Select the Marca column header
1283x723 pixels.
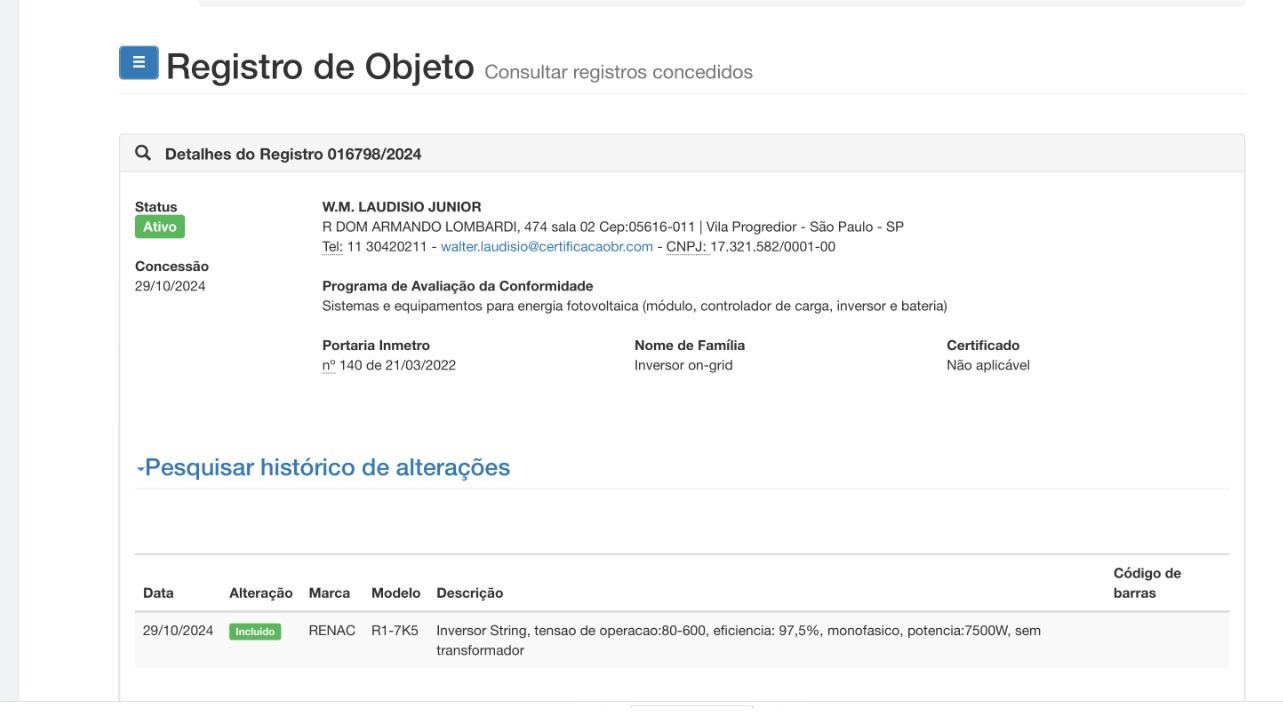point(329,593)
